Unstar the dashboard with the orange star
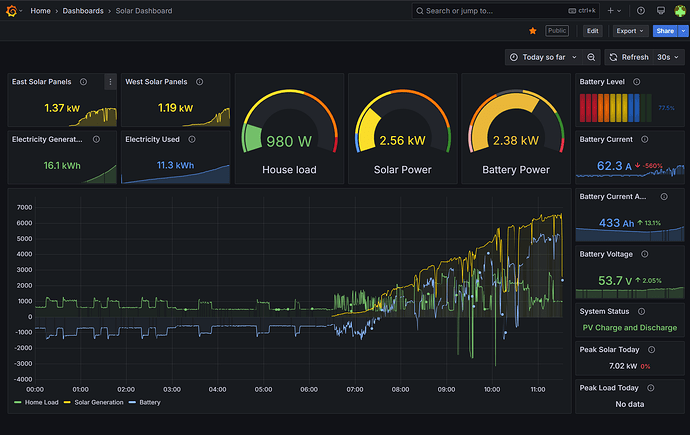The image size is (690, 435). pyautogui.click(x=532, y=31)
